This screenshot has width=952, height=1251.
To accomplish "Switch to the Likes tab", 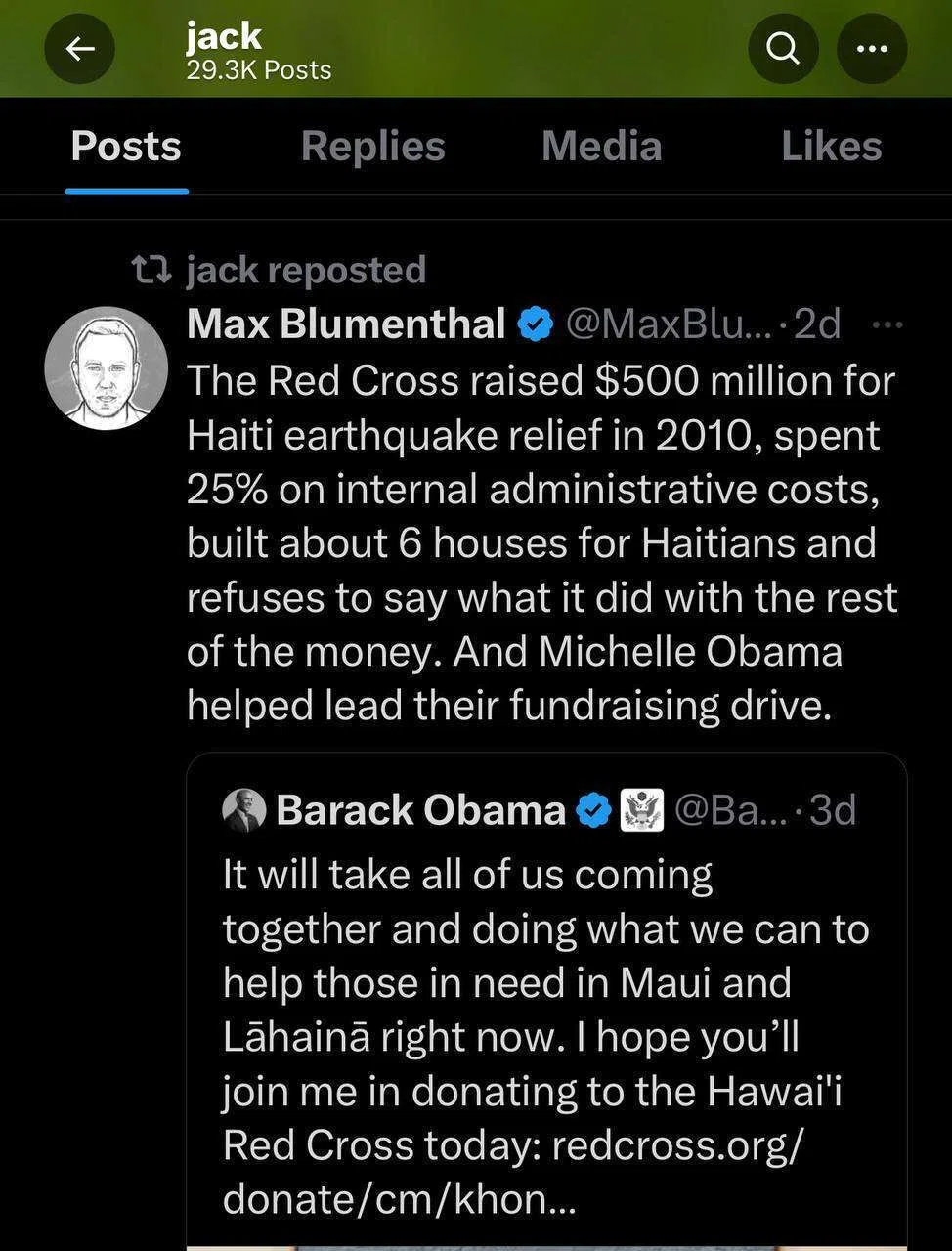I will [832, 147].
